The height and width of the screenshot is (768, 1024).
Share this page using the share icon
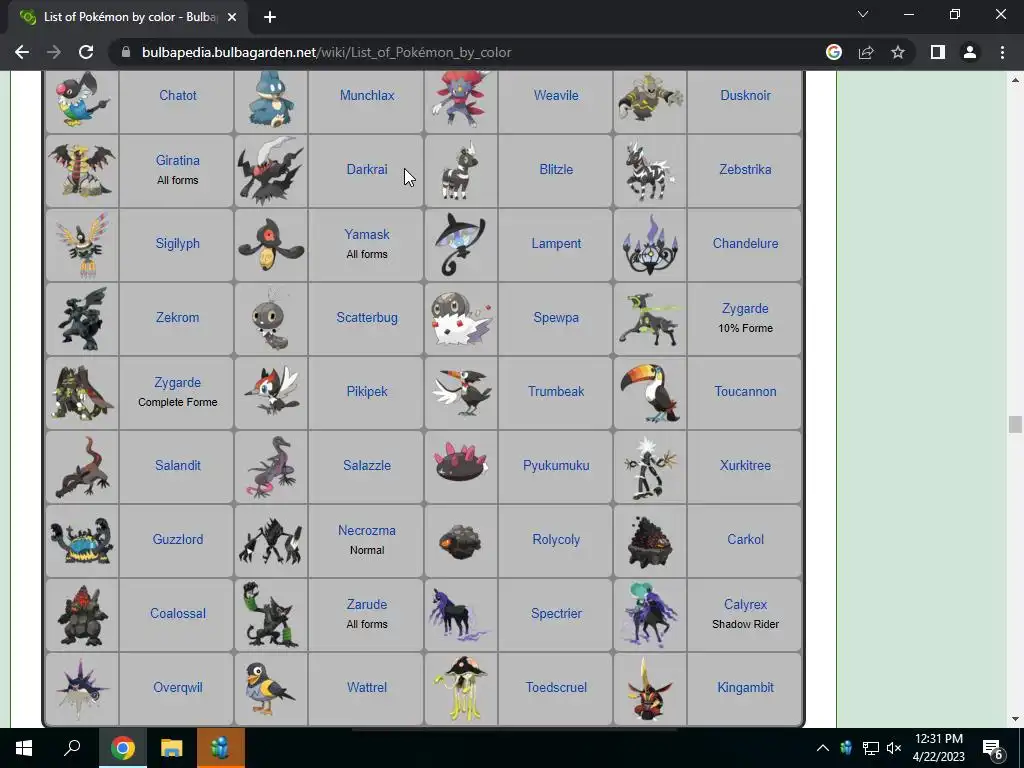click(866, 52)
